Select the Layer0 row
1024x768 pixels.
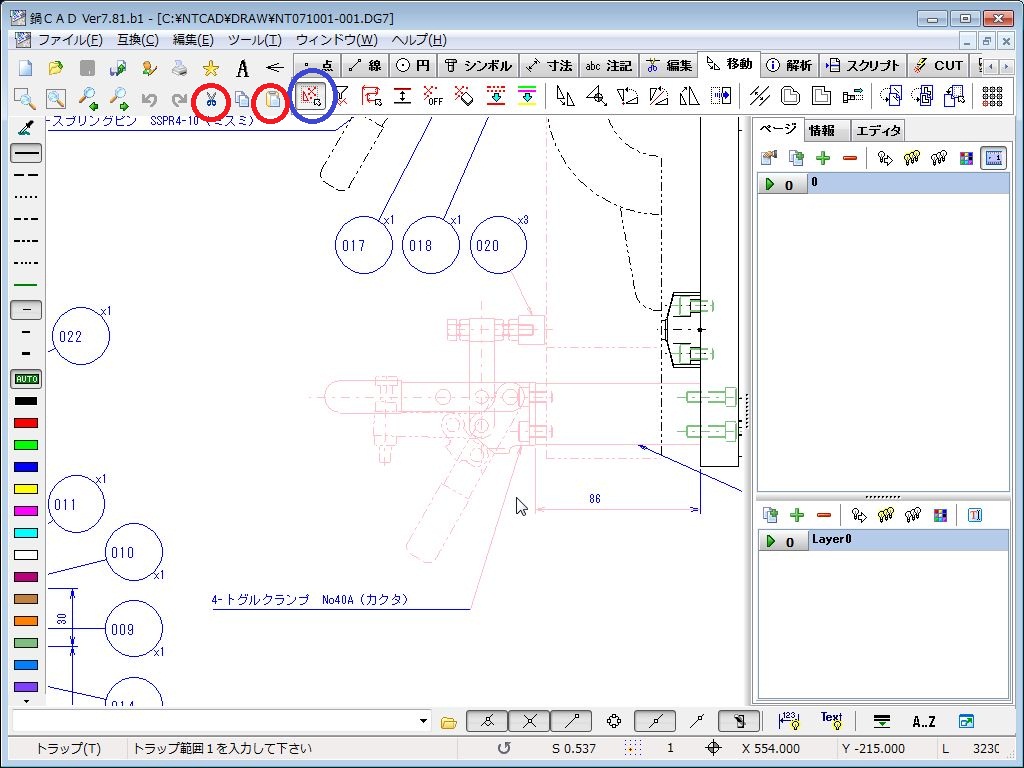tap(884, 540)
